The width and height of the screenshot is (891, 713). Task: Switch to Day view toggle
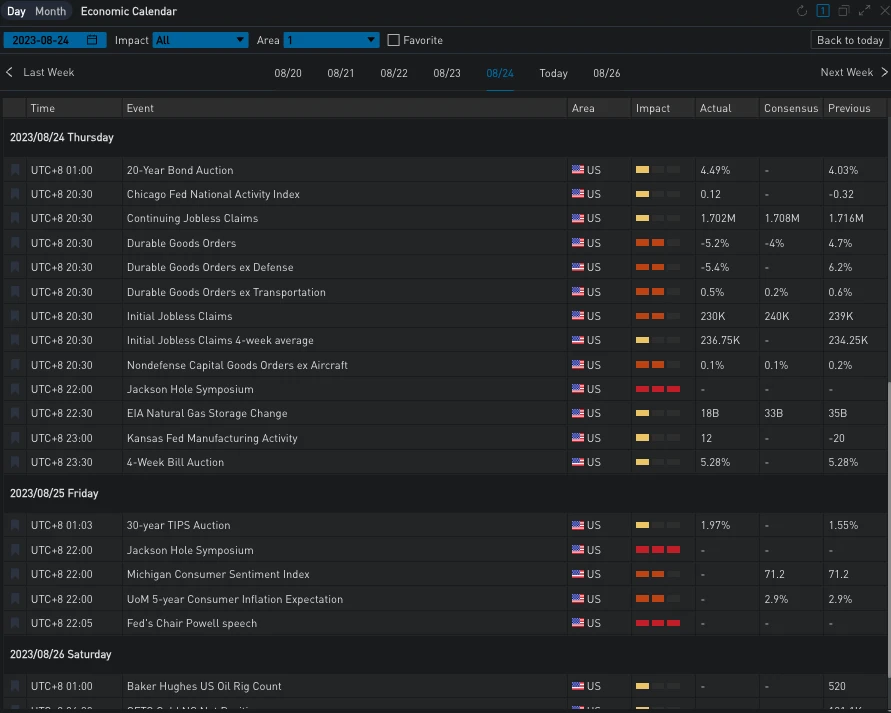click(16, 12)
